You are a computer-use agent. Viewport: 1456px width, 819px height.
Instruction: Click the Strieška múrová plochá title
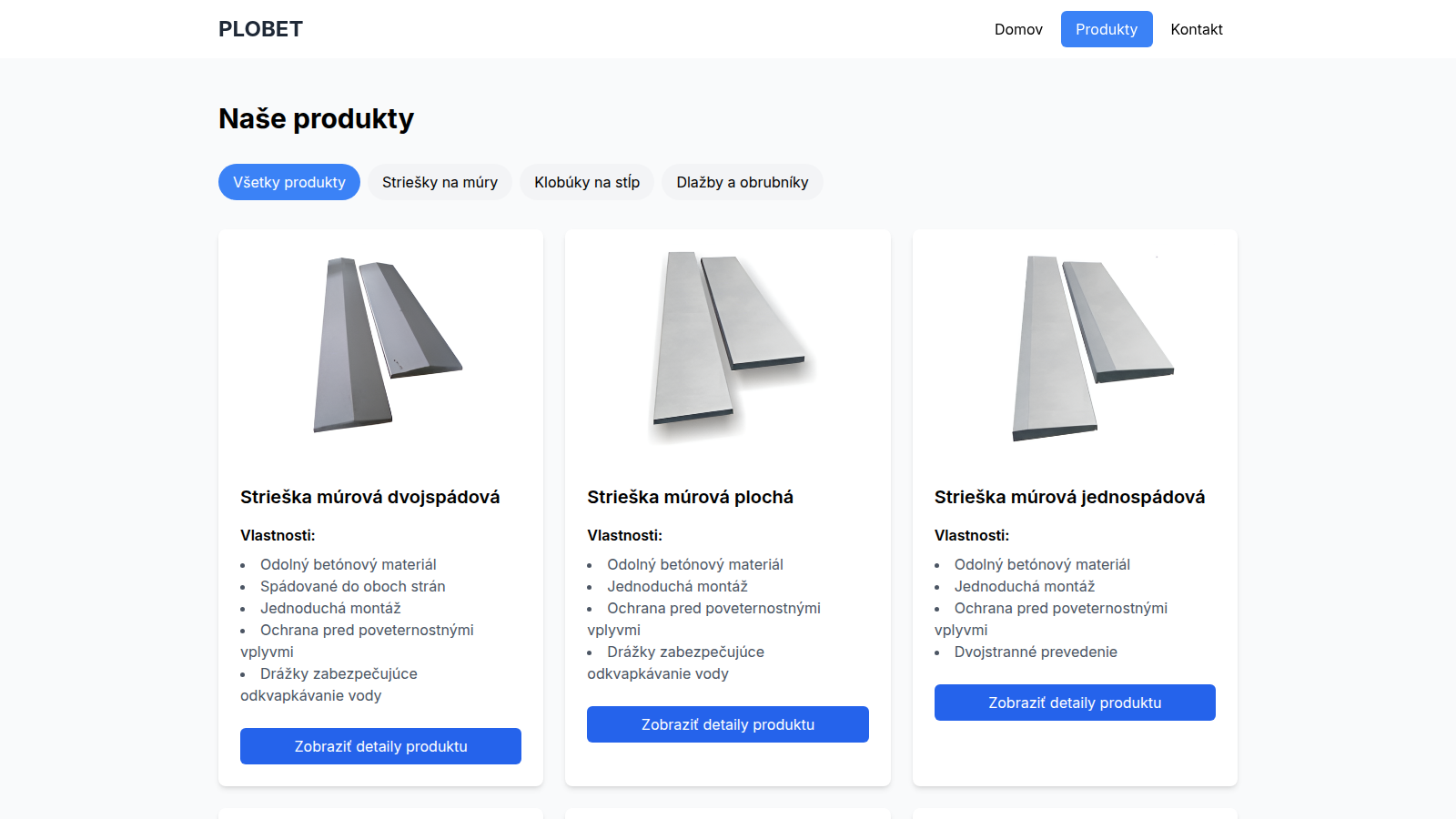[690, 497]
